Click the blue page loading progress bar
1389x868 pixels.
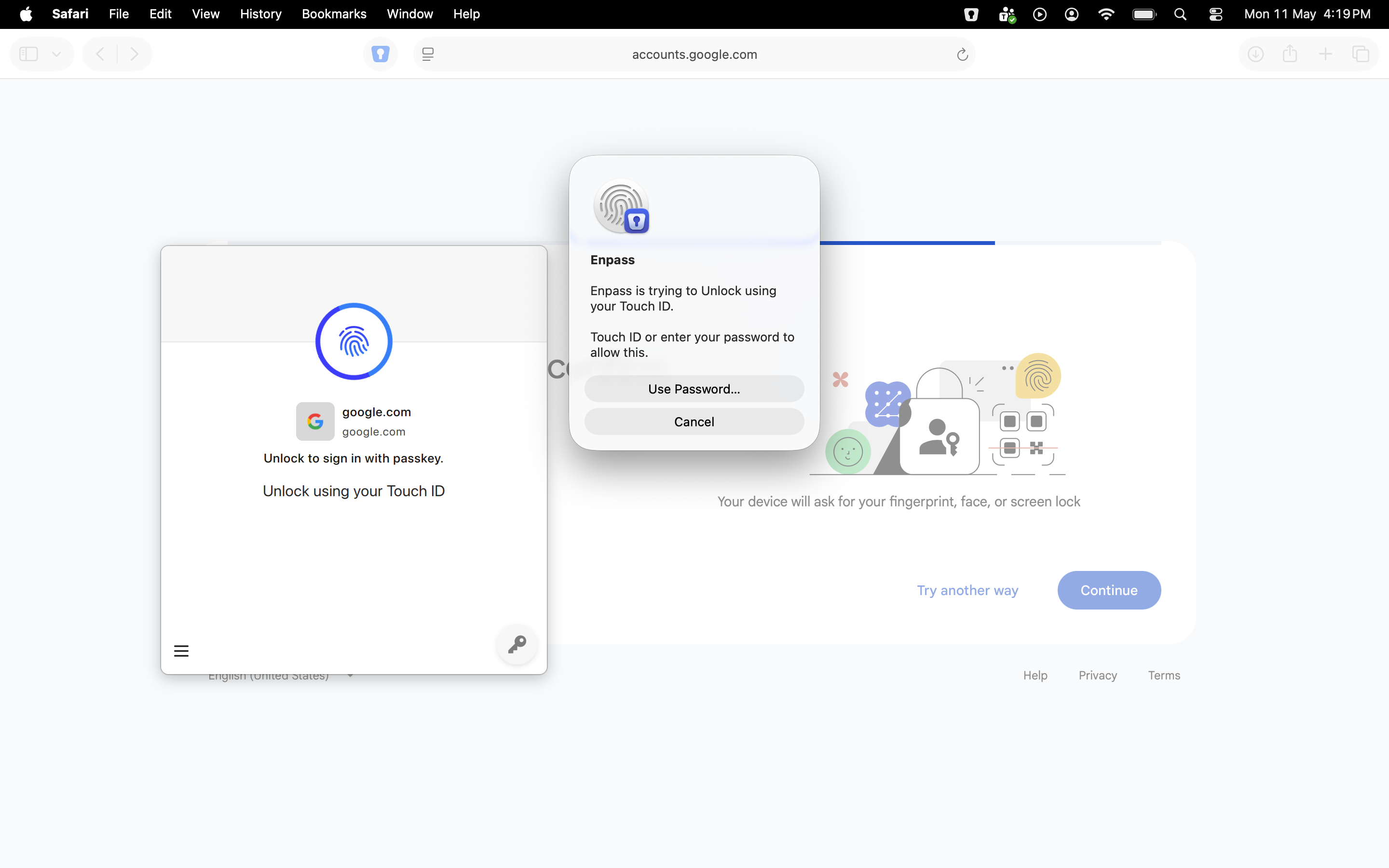[907, 243]
